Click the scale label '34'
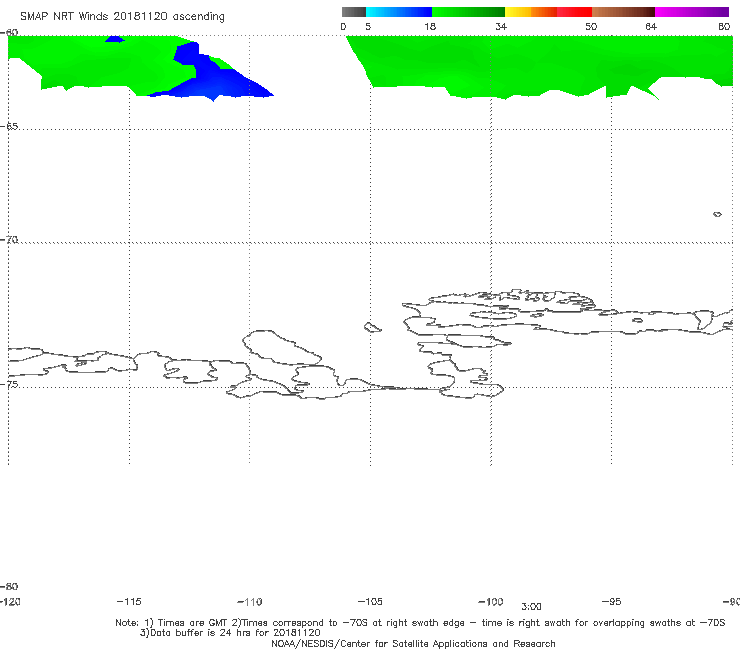The height and width of the screenshot is (650, 740). pyautogui.click(x=501, y=26)
